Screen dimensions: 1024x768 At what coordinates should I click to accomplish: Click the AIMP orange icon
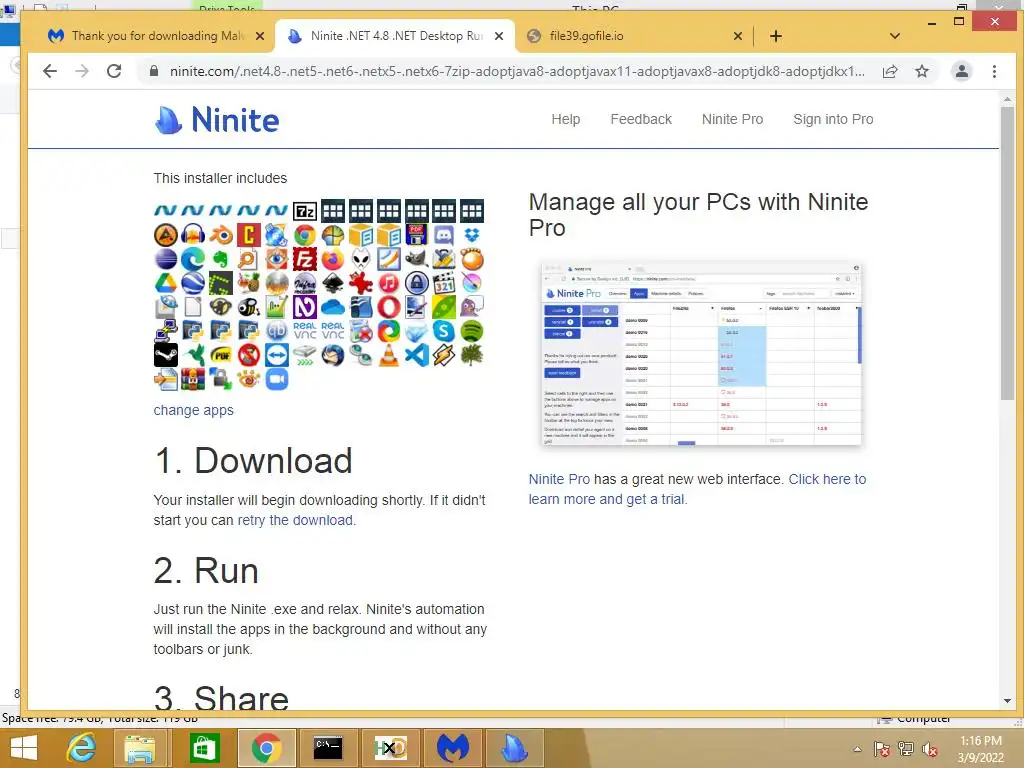click(166, 234)
